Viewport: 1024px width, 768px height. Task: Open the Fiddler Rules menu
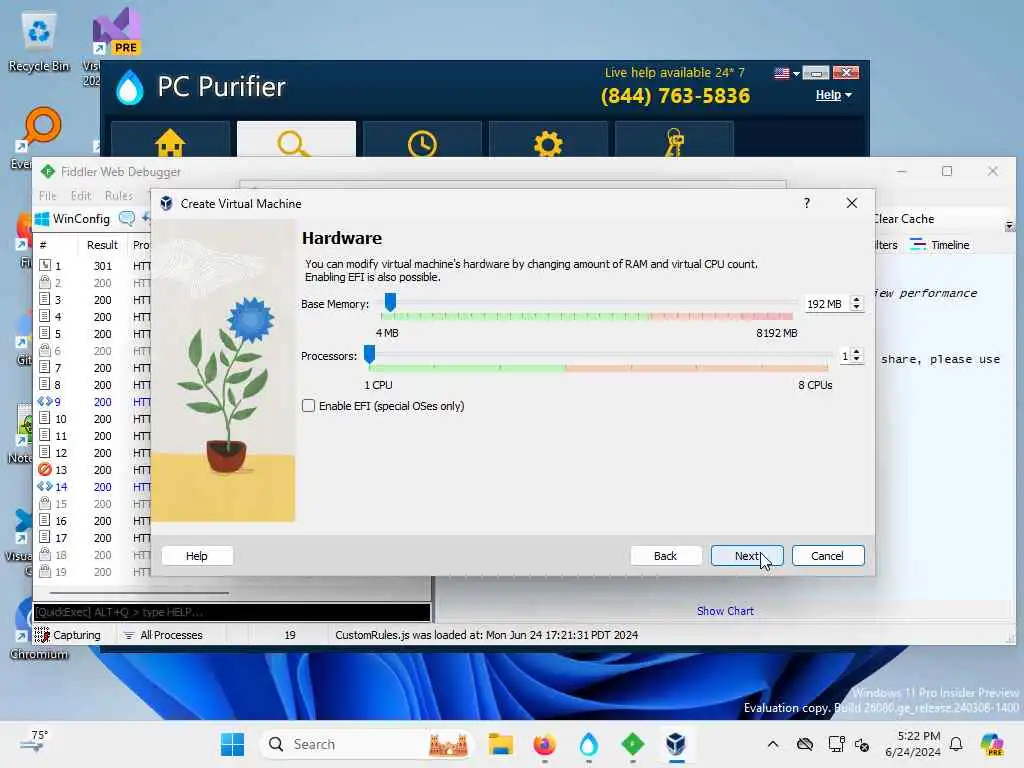119,195
